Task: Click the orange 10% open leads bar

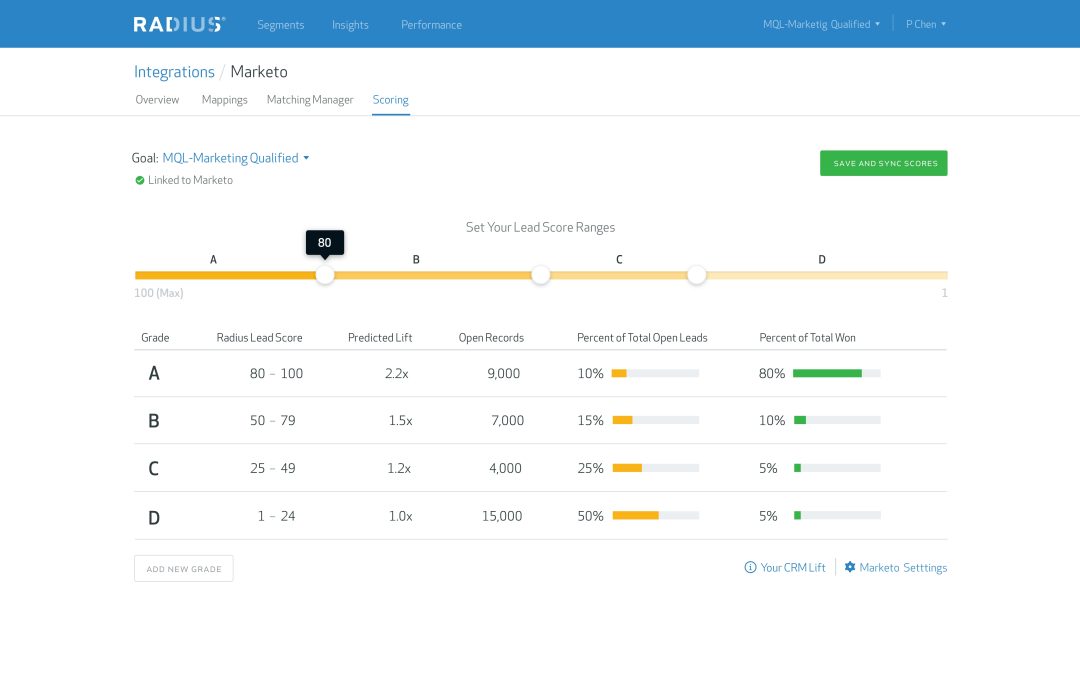Action: click(x=619, y=373)
